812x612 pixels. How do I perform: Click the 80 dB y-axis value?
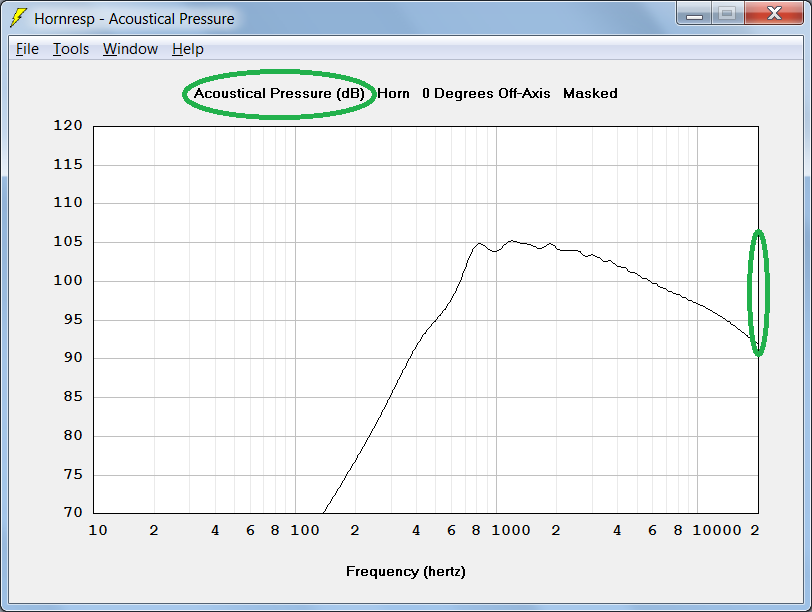coord(73,435)
